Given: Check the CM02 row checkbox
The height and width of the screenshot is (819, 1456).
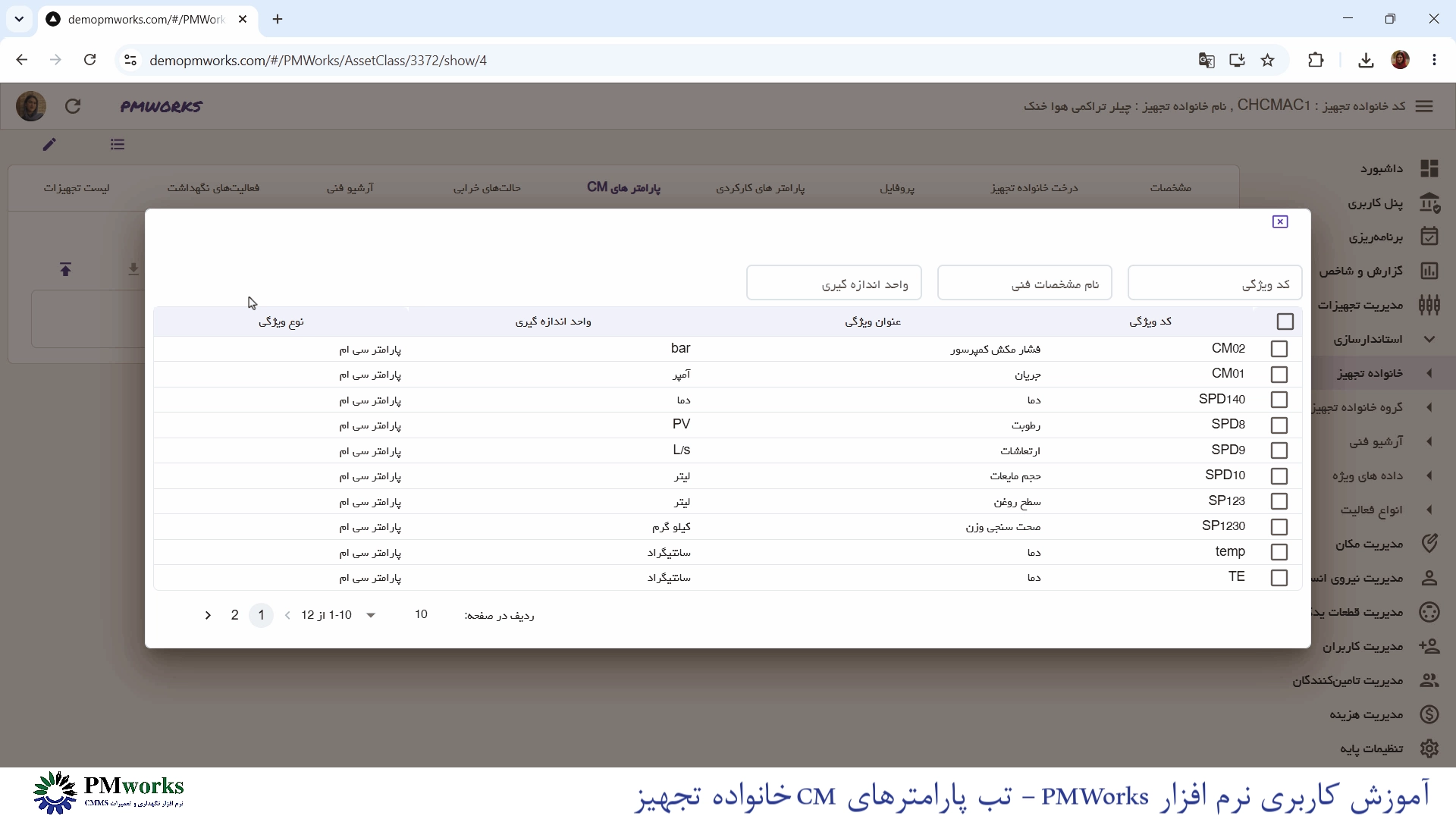Looking at the screenshot, I should [1279, 349].
